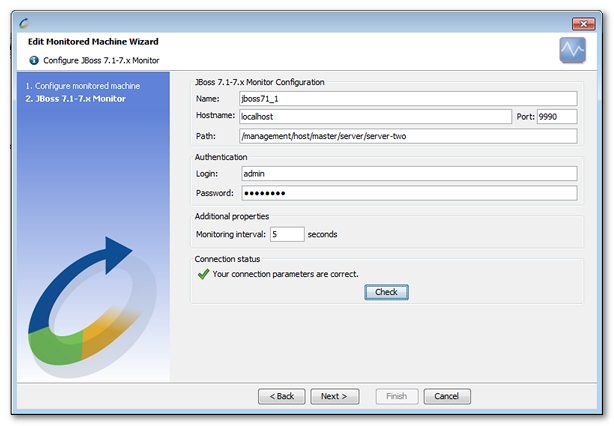The width and height of the screenshot is (614, 426).
Task: Click the application icon in the title bar
Action: pos(24,23)
